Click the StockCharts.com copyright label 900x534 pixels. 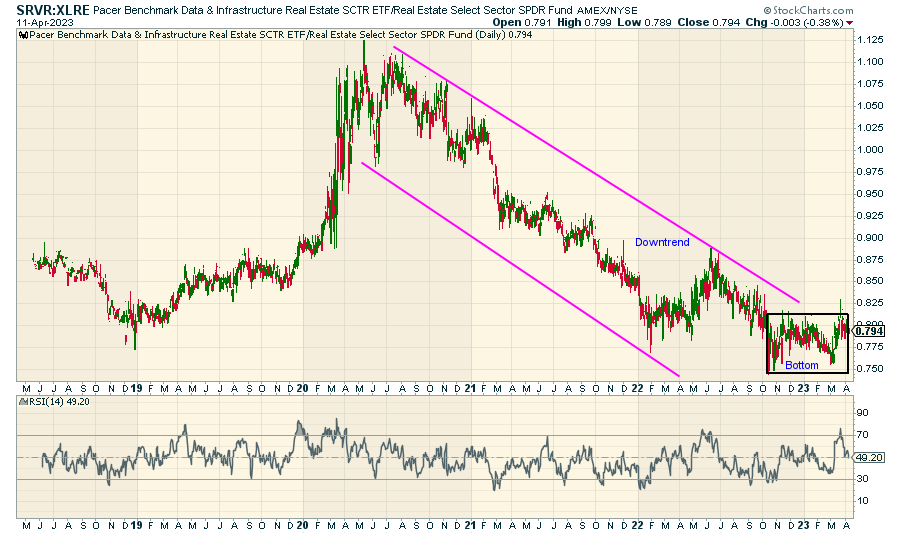(x=808, y=10)
